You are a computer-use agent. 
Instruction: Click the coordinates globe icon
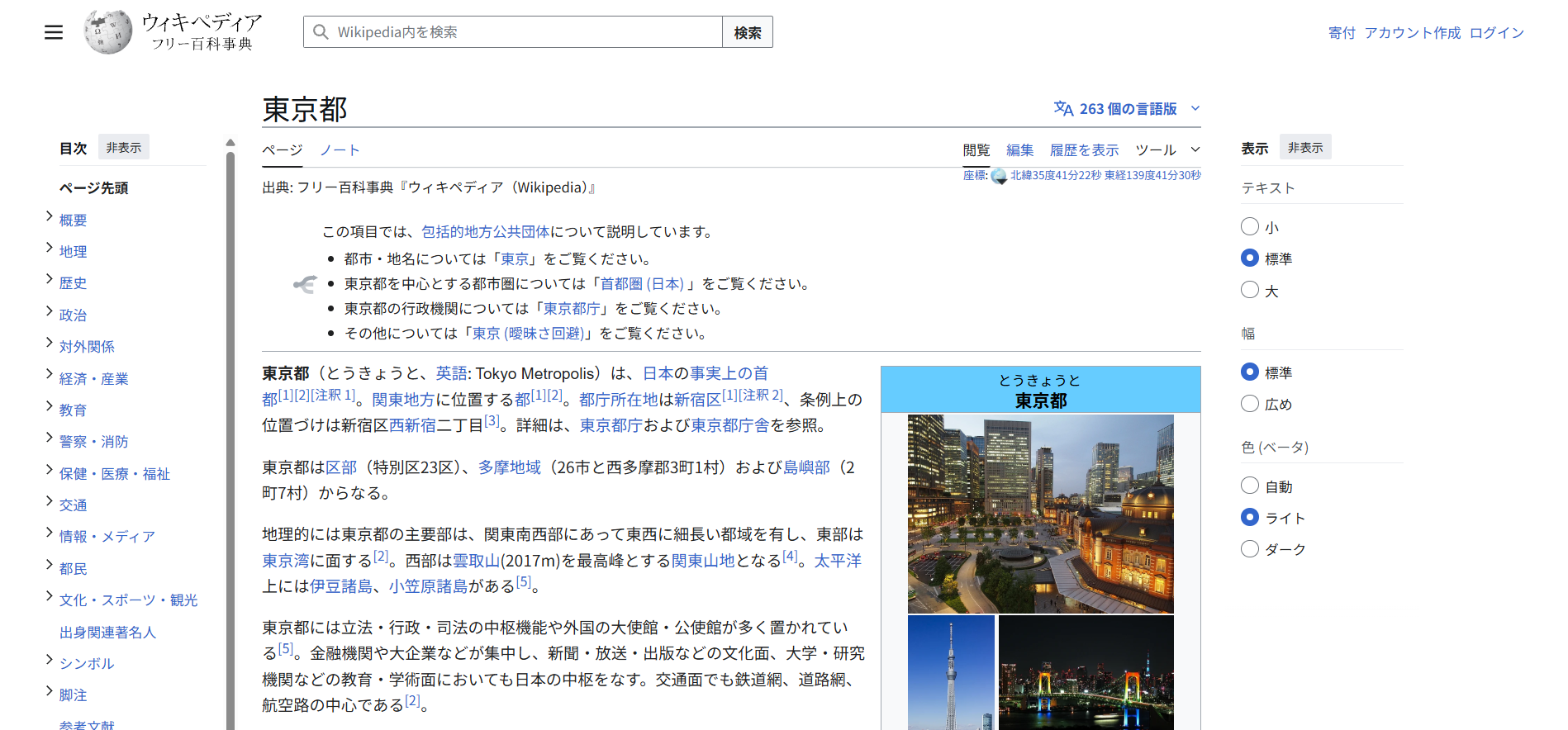click(999, 176)
